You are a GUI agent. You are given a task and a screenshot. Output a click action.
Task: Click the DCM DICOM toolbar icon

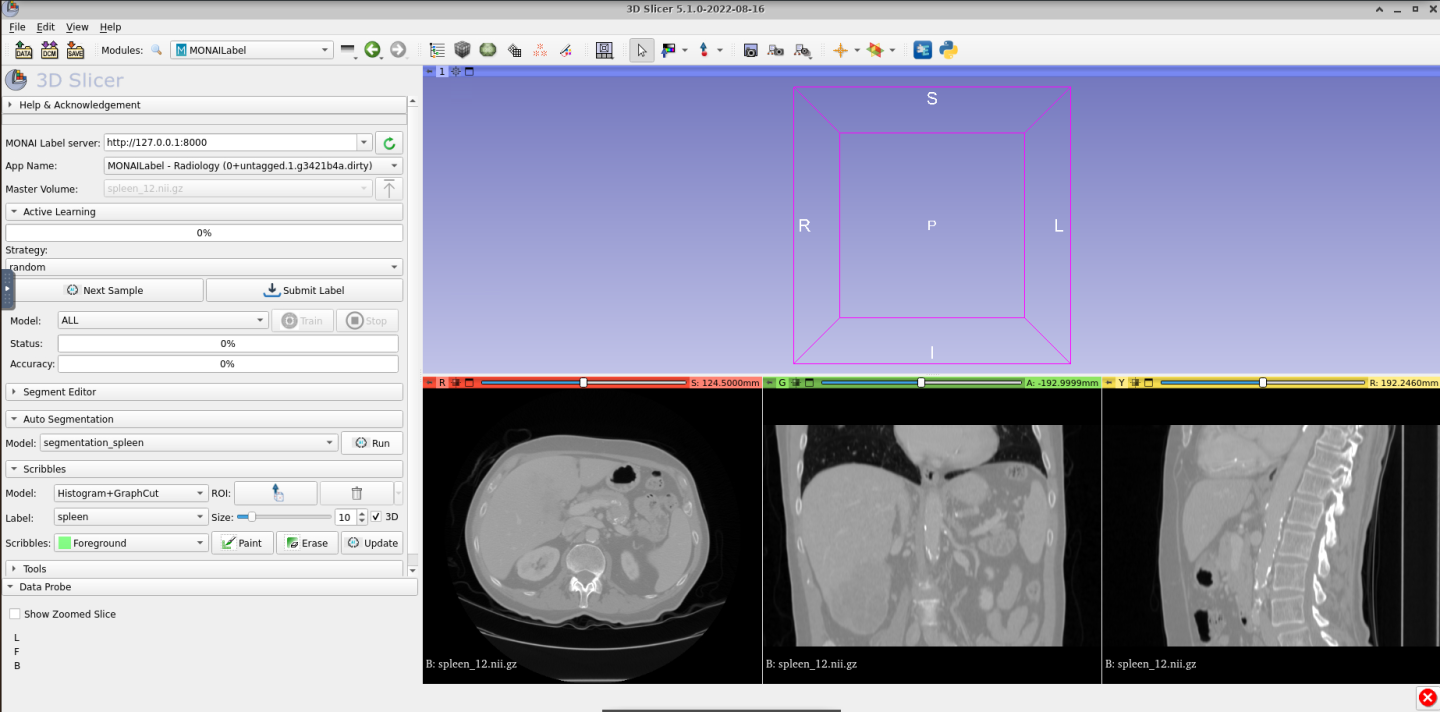tap(49, 50)
